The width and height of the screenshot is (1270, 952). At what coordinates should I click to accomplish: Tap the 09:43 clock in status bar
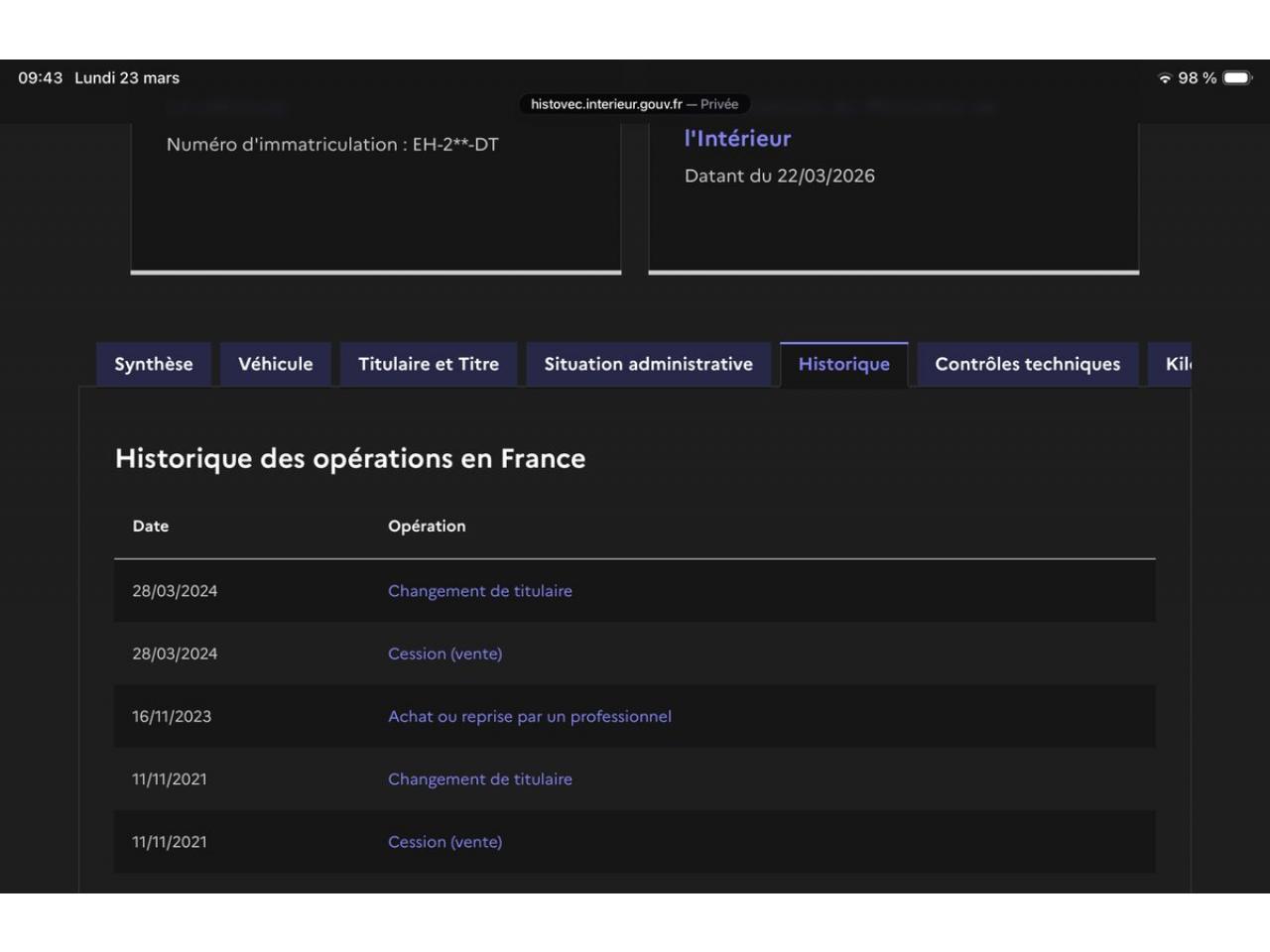(41, 78)
